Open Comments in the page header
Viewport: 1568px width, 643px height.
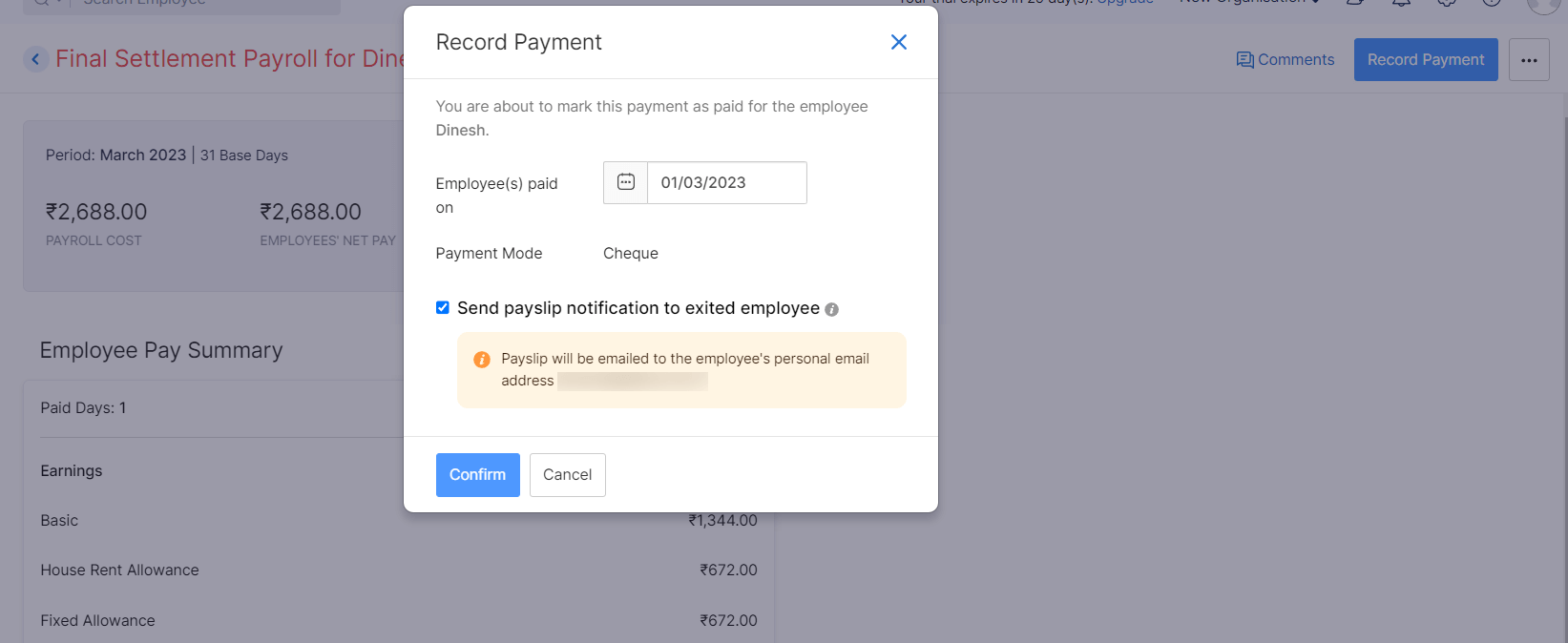coord(1286,59)
